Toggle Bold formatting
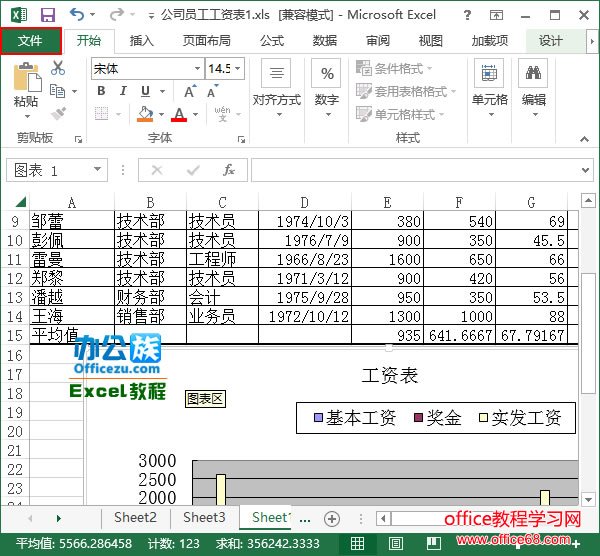This screenshot has width=600, height=556. click(x=101, y=91)
